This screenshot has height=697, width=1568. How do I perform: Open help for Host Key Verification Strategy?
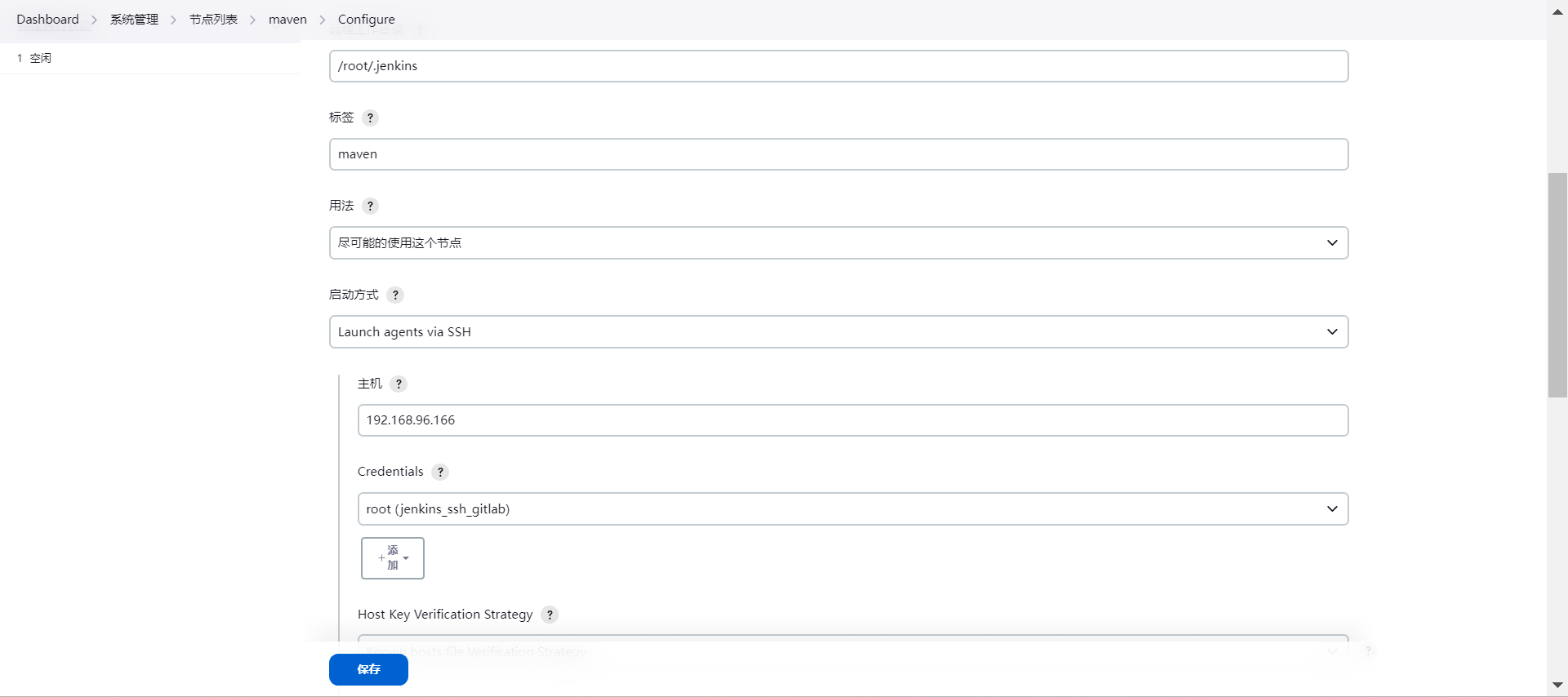coord(550,615)
